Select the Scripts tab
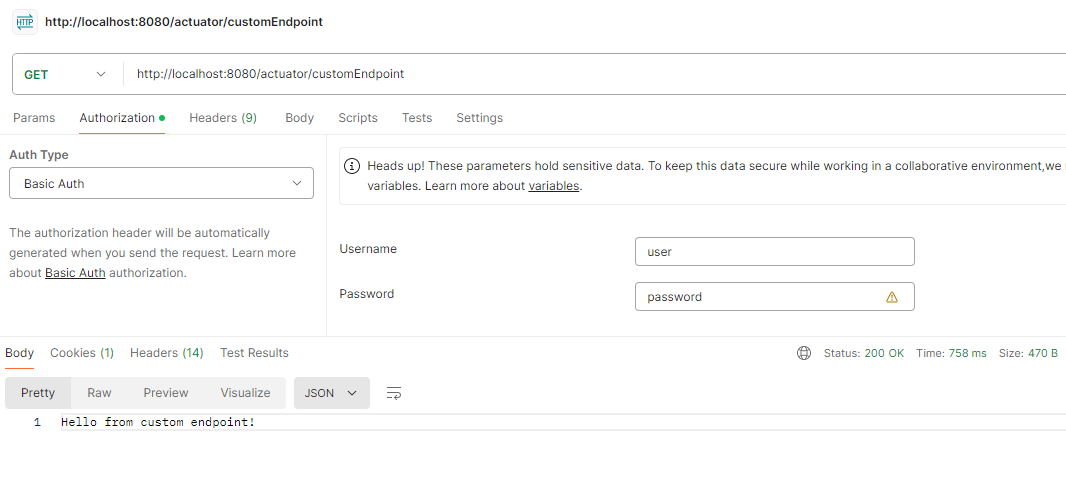The height and width of the screenshot is (482, 1066). 358,118
